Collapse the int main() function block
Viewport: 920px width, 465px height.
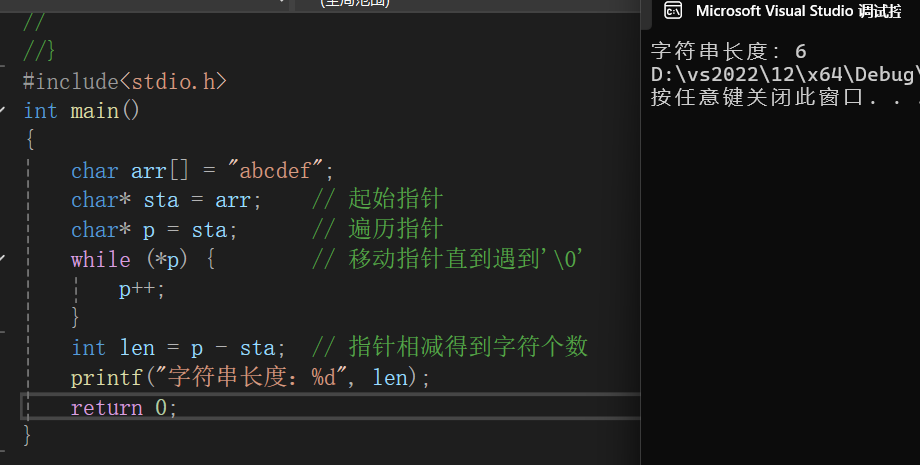[x=4, y=110]
